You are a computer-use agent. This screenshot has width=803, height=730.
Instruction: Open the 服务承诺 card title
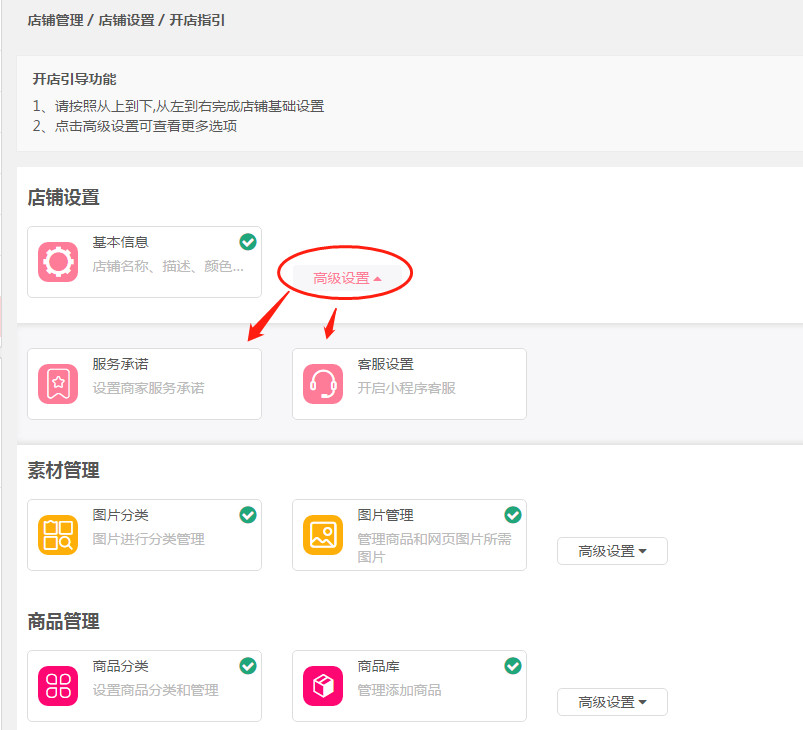click(120, 365)
